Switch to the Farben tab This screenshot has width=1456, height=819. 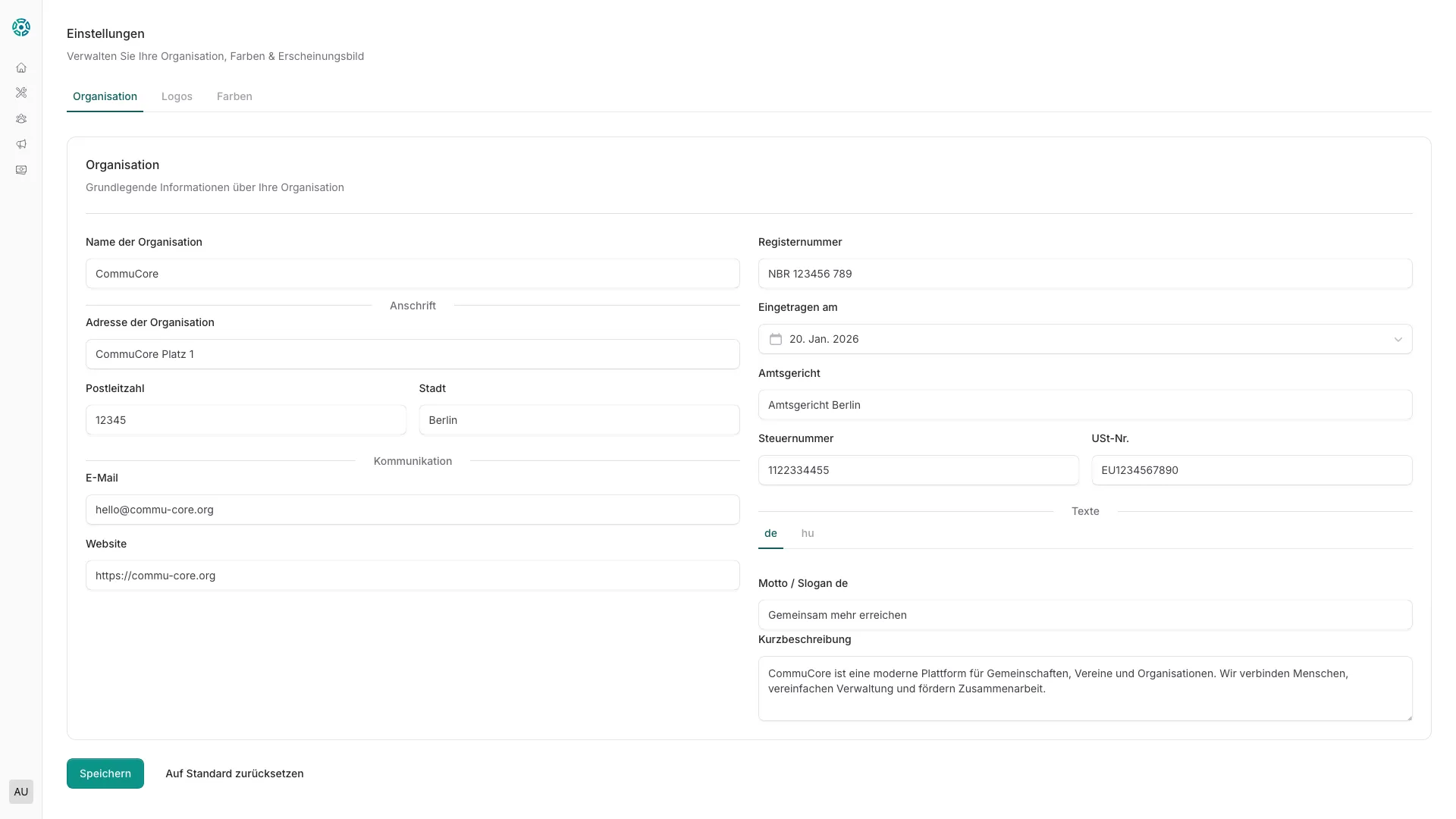pos(234,96)
